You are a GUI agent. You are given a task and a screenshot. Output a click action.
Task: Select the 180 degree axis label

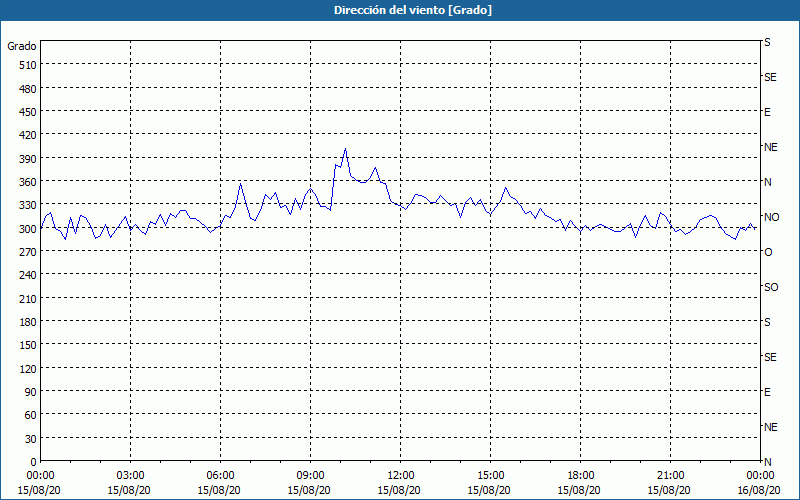pos(28,321)
